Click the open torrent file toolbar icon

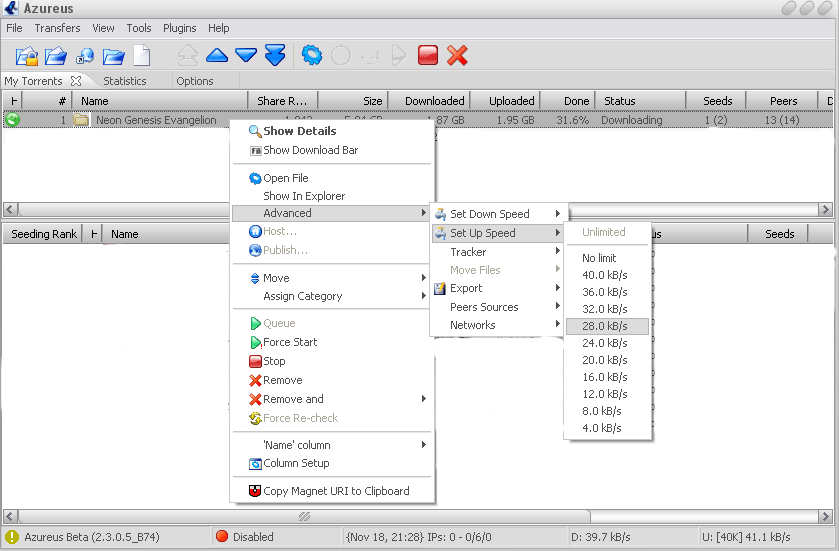26,56
